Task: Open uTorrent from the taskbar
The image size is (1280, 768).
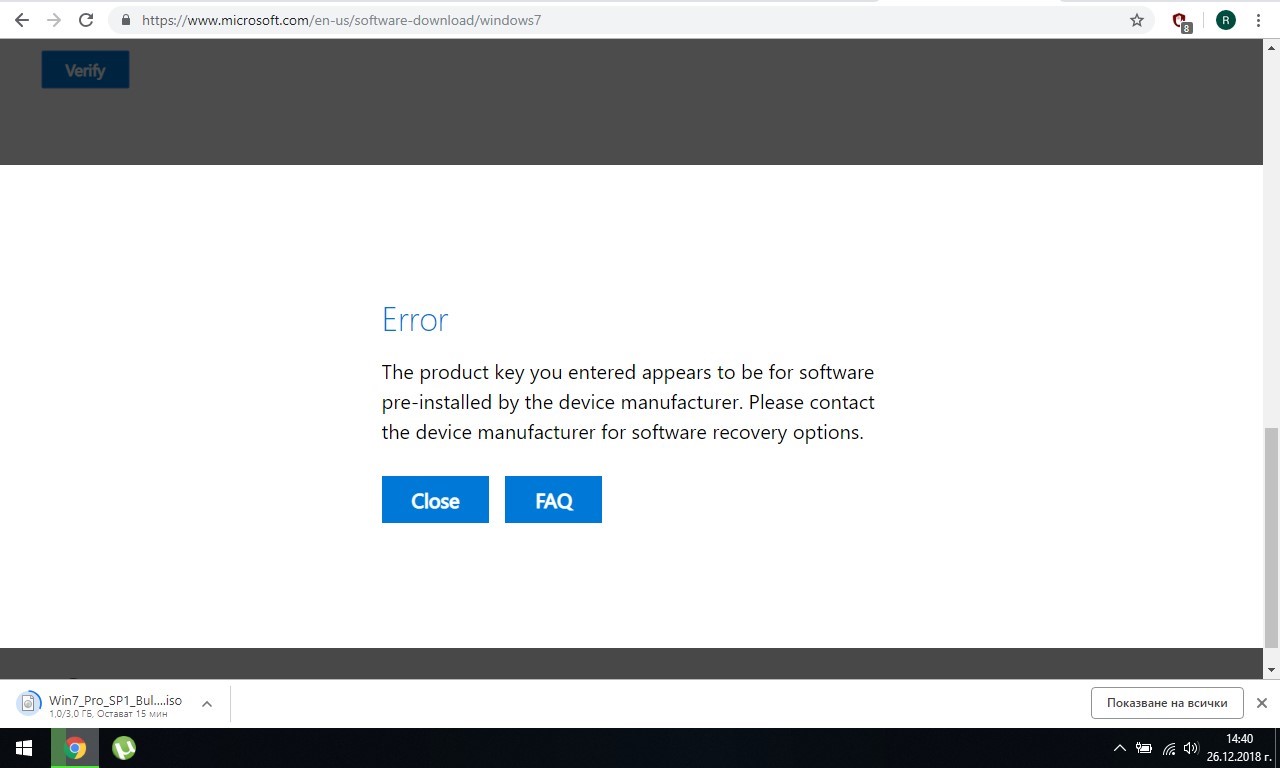Action: pyautogui.click(x=124, y=748)
